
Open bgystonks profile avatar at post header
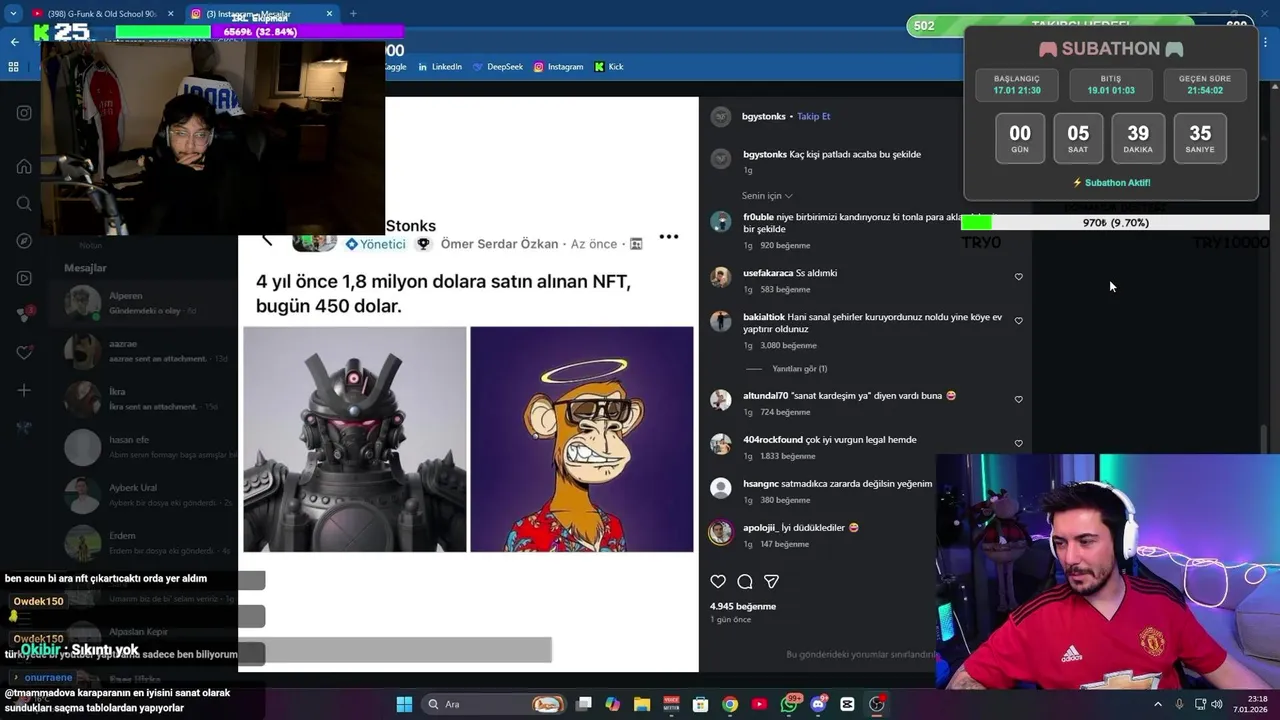pos(720,117)
